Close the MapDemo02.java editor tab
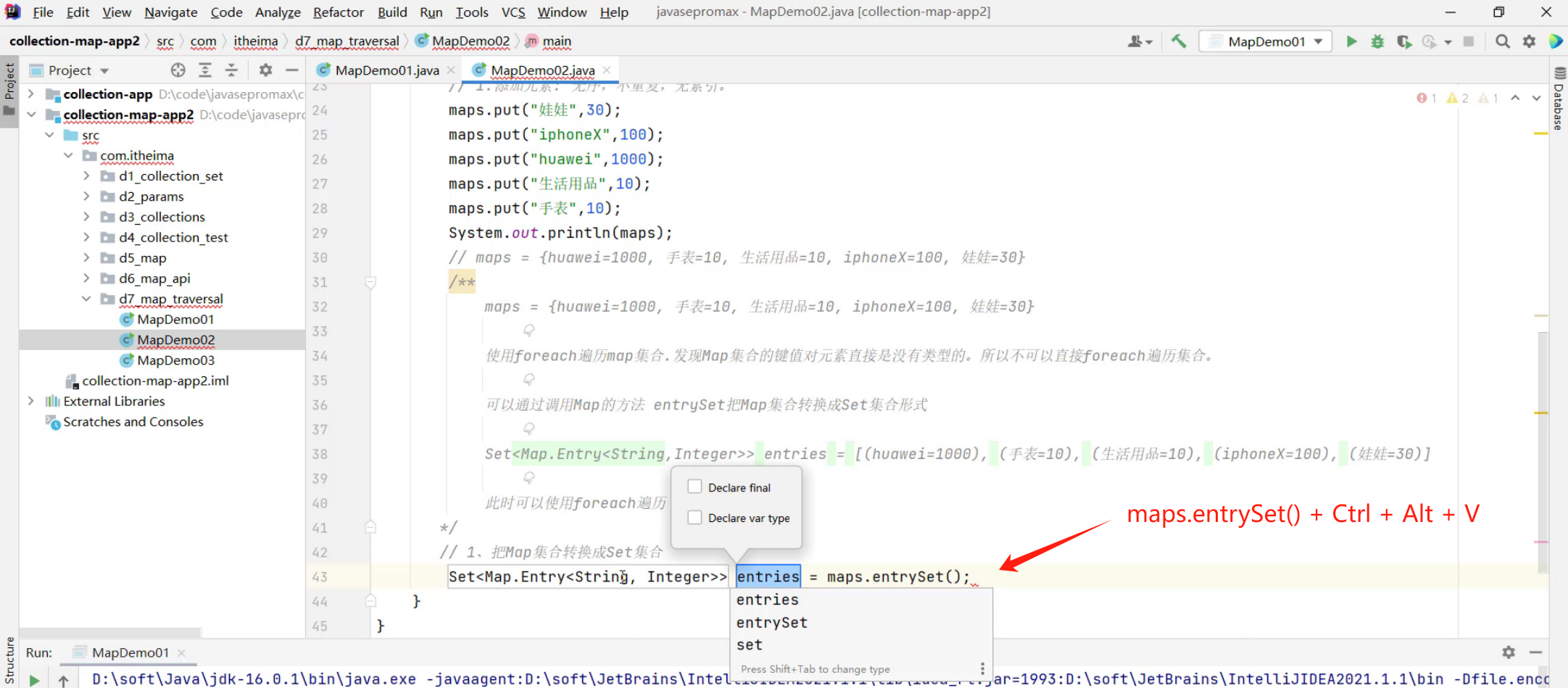Viewport: 1568px width, 688px height. (x=607, y=70)
